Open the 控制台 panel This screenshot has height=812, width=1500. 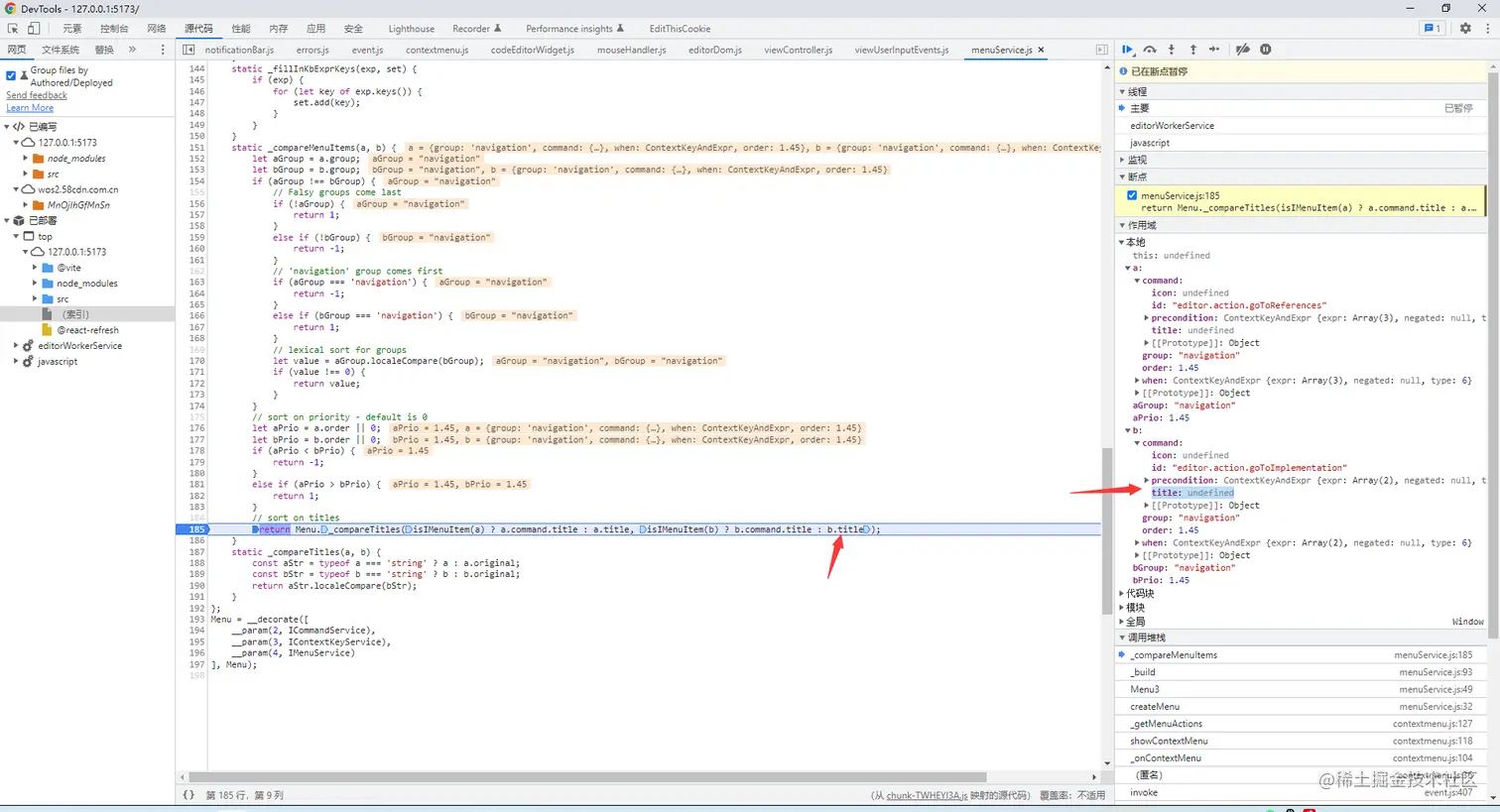point(113,28)
